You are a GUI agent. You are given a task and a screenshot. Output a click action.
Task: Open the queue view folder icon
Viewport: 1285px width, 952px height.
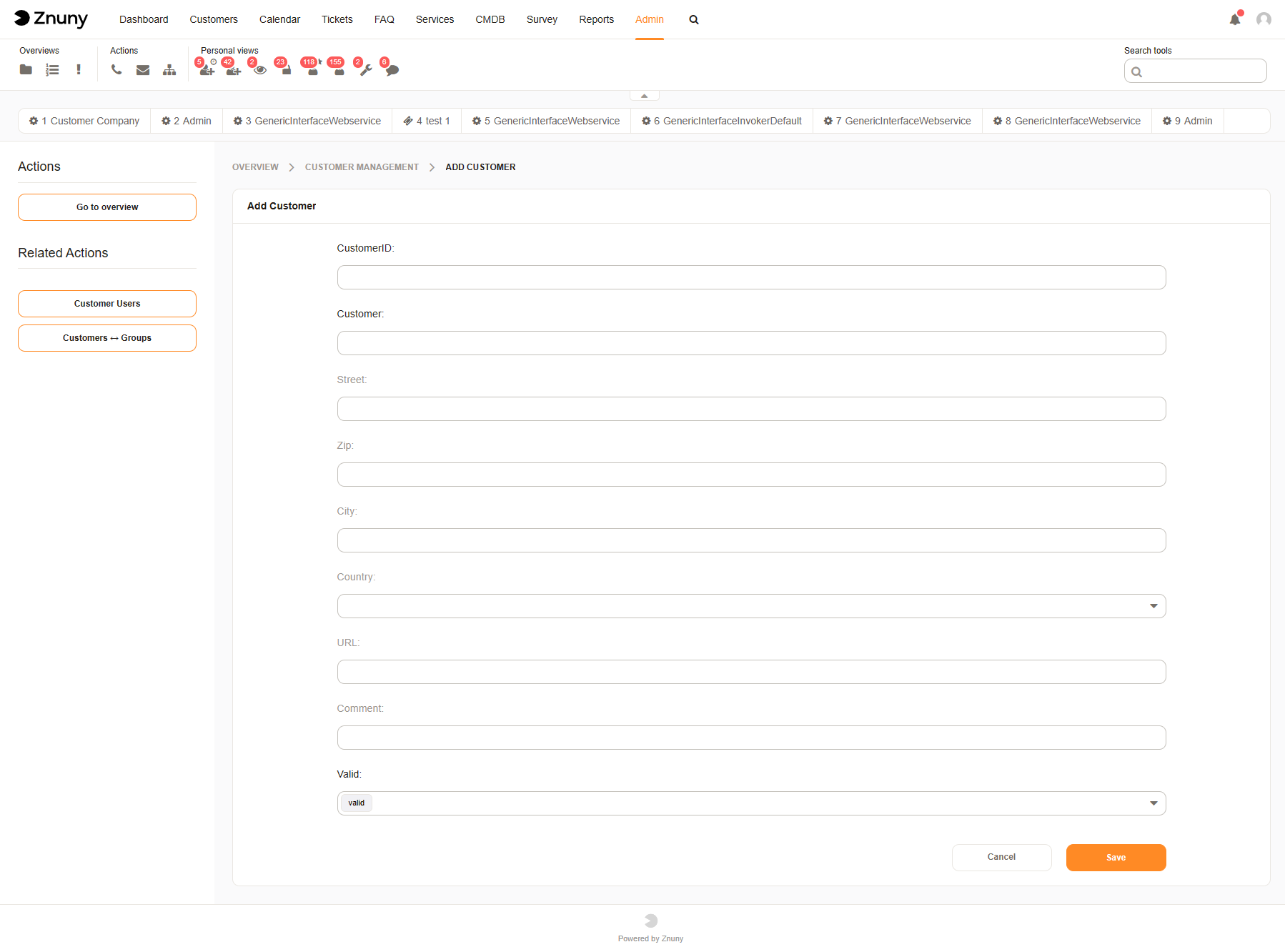26,69
